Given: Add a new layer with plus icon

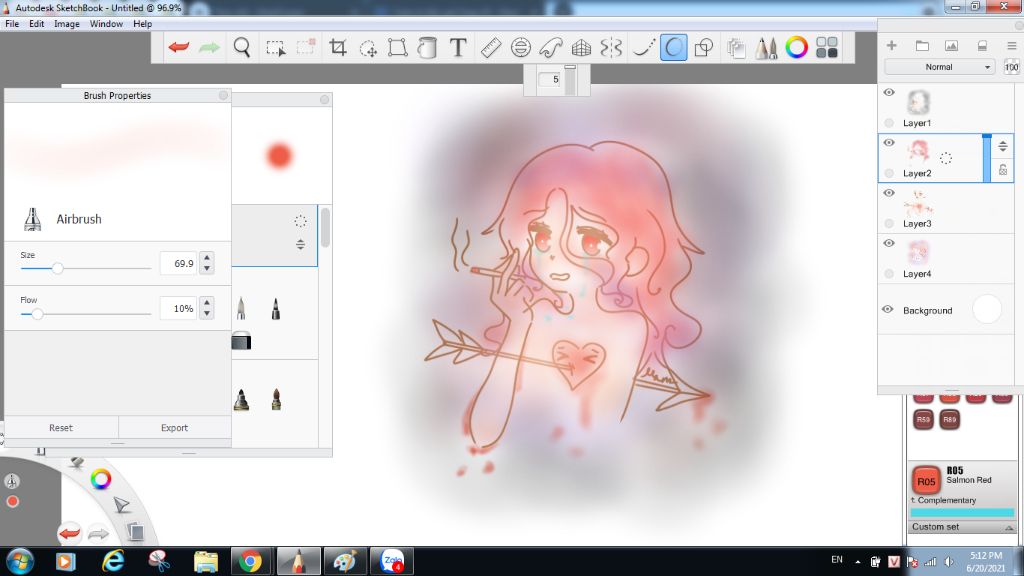Looking at the screenshot, I should pyautogui.click(x=891, y=45).
